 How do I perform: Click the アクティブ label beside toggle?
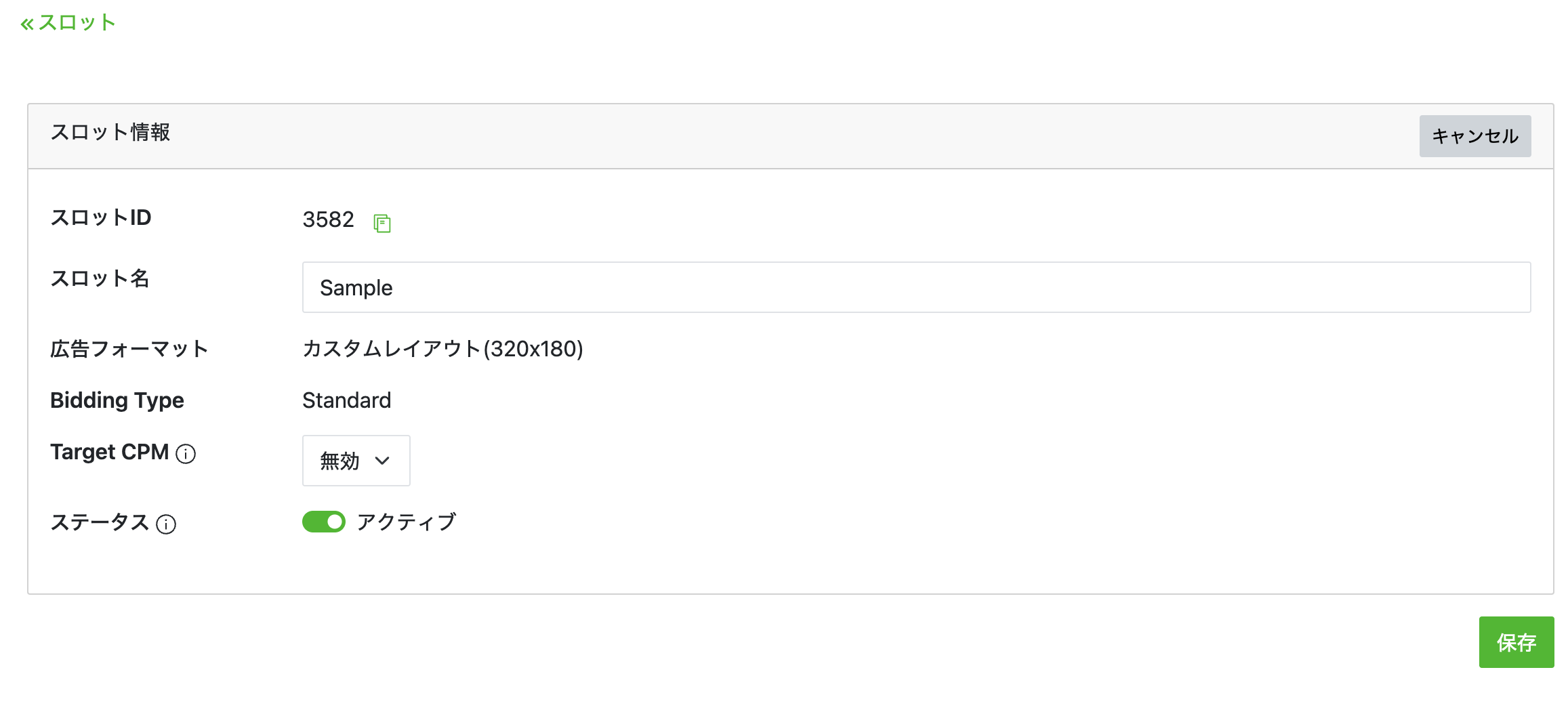click(407, 522)
